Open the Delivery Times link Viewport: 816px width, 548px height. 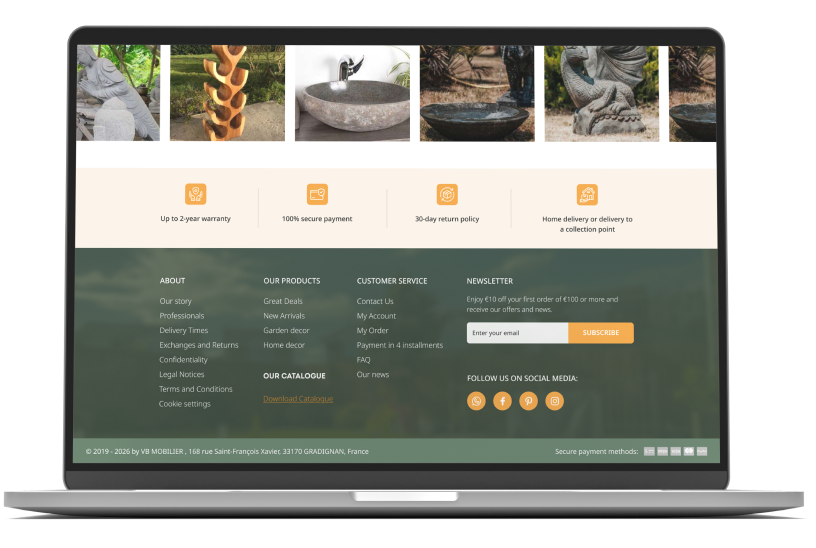coord(184,330)
